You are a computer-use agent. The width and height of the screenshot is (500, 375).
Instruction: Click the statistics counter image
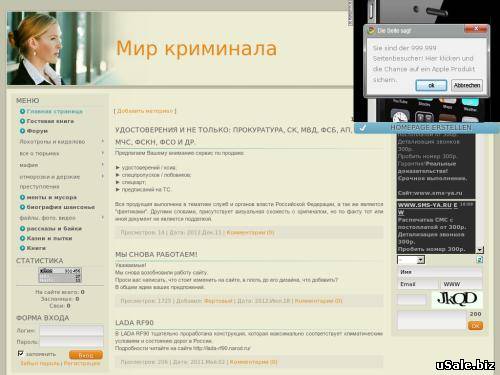pos(60,275)
